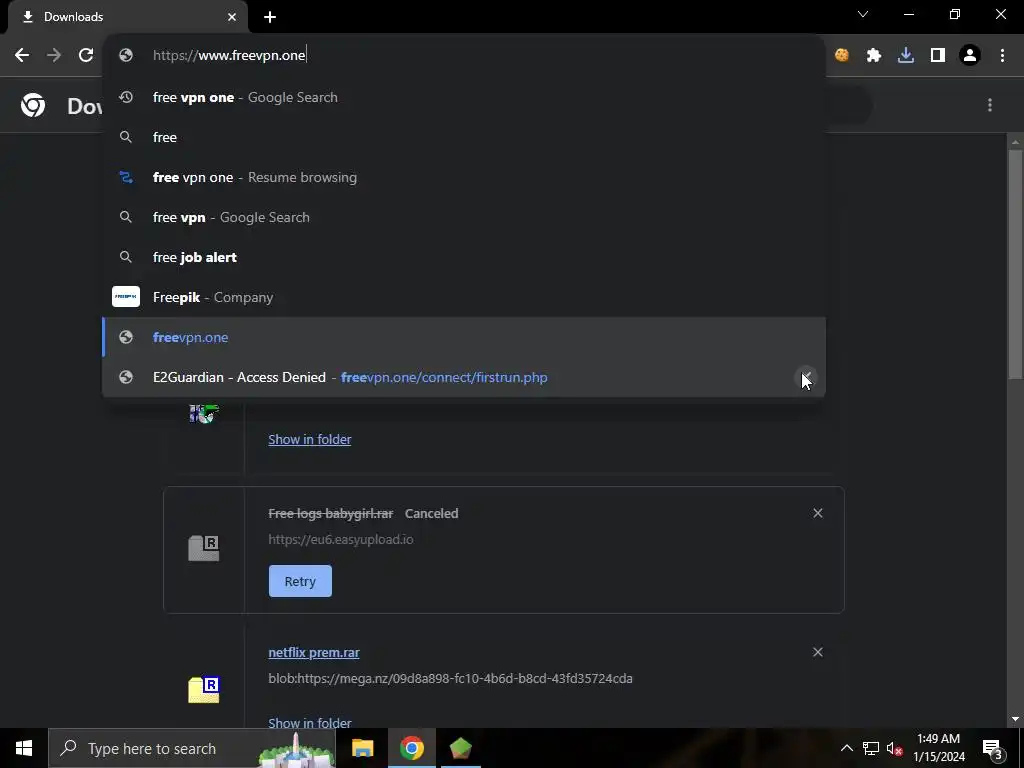Click the Chrome taskbar icon
This screenshot has height=768, width=1024.
tap(412, 748)
